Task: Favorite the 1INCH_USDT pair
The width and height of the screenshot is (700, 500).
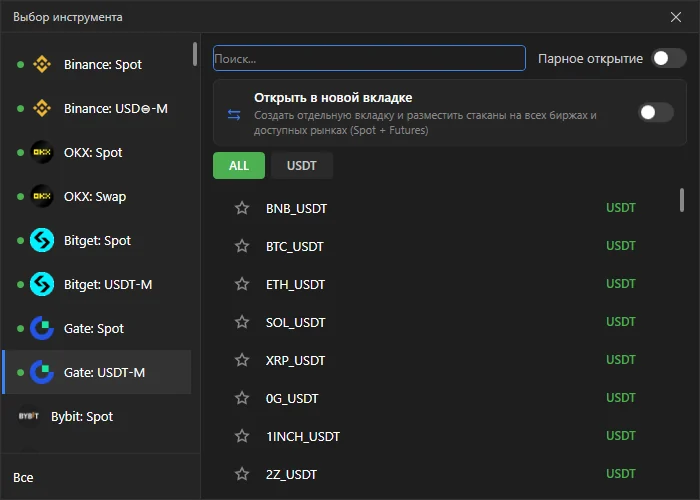Action: click(242, 436)
